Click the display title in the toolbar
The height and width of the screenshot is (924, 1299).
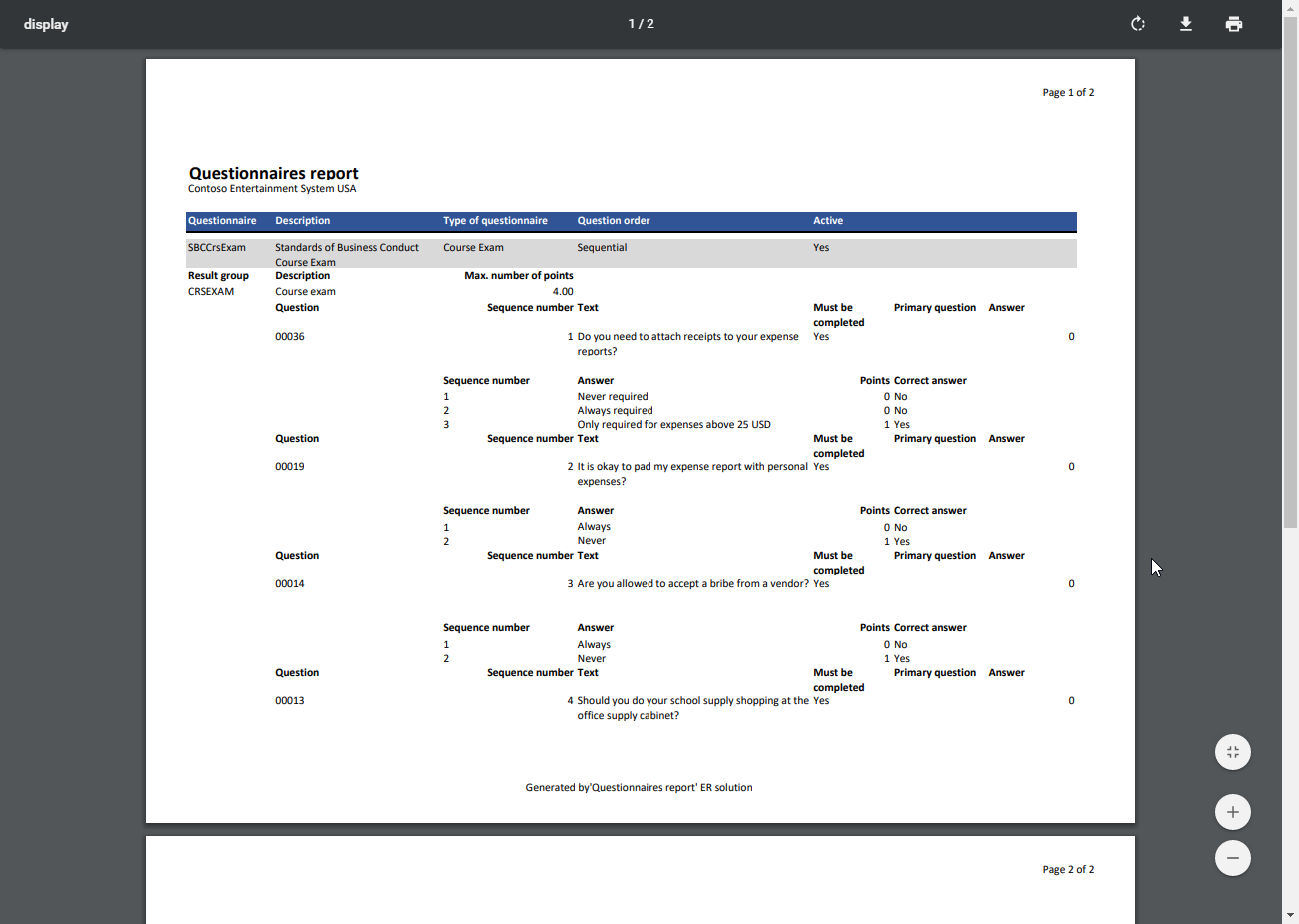[46, 23]
